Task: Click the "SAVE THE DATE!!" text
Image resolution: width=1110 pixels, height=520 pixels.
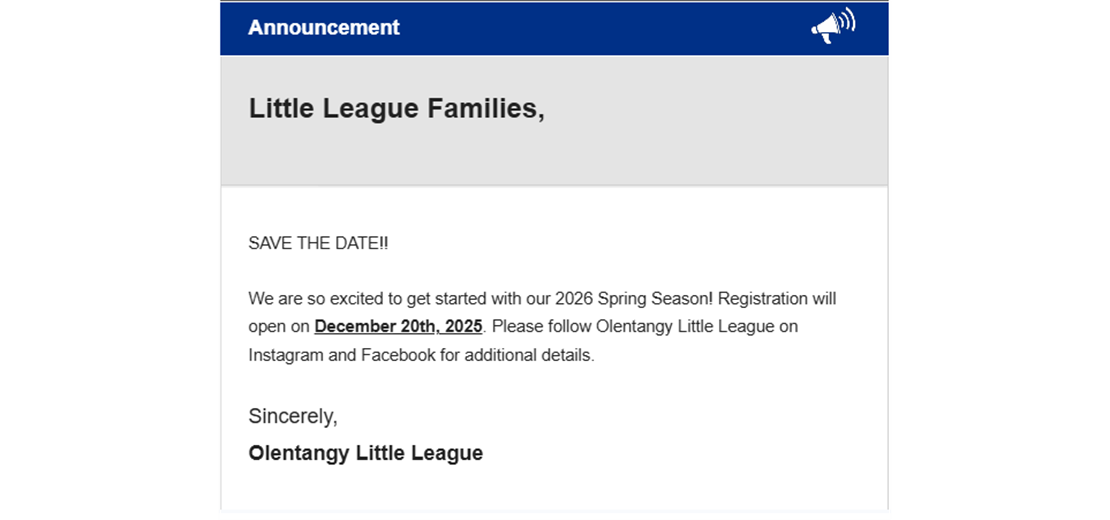Action: coord(317,244)
